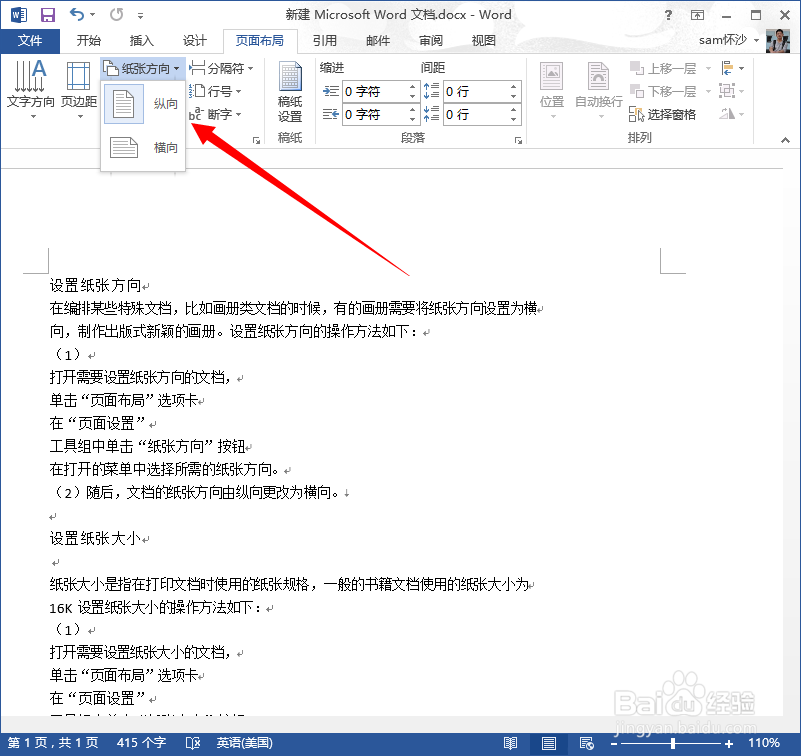
Task: Open the 下移一层 dropdown arrow
Action: [708, 91]
